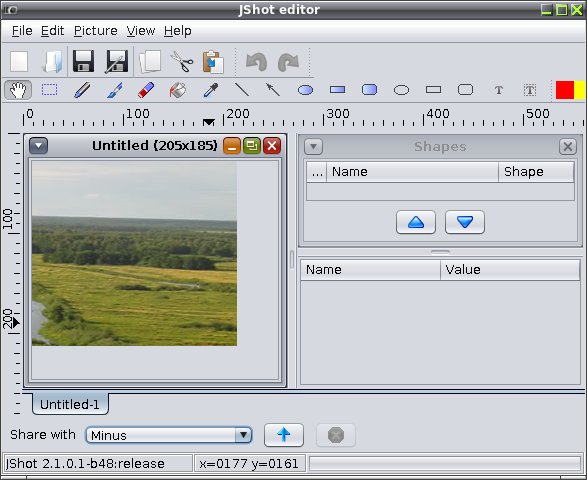This screenshot has width=587, height=480.
Task: Choose the Brush painting tool
Action: coord(114,90)
